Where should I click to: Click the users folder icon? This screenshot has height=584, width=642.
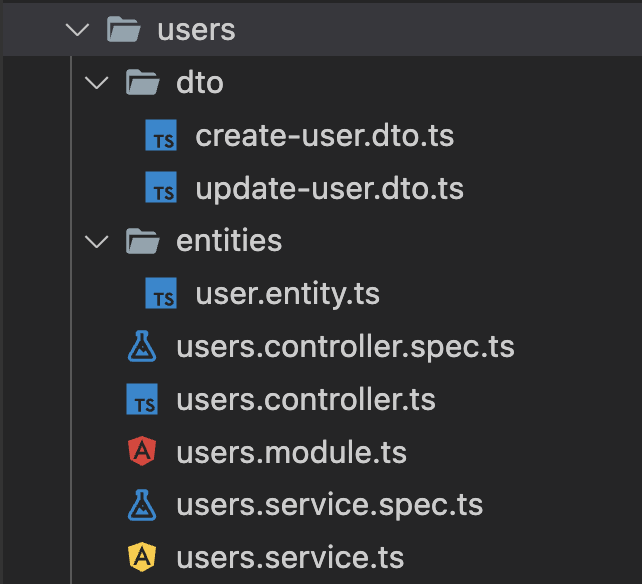point(123,30)
